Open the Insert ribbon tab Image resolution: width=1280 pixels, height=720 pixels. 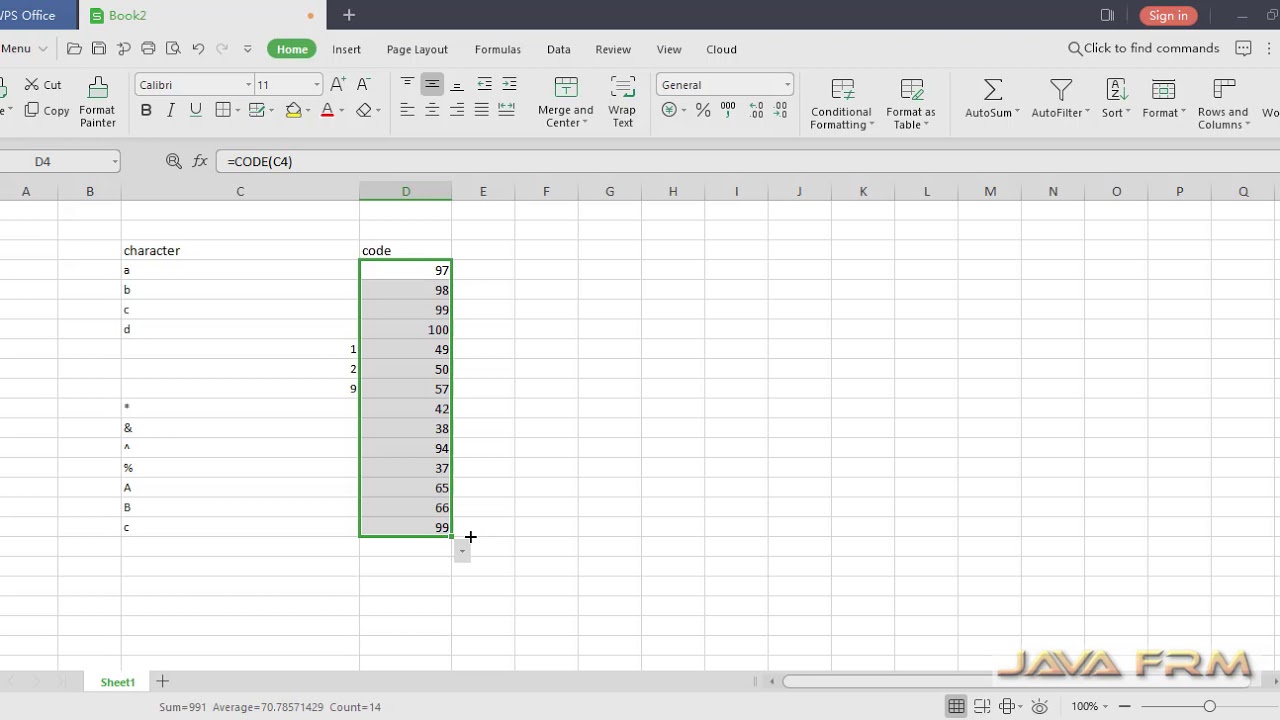point(346,49)
